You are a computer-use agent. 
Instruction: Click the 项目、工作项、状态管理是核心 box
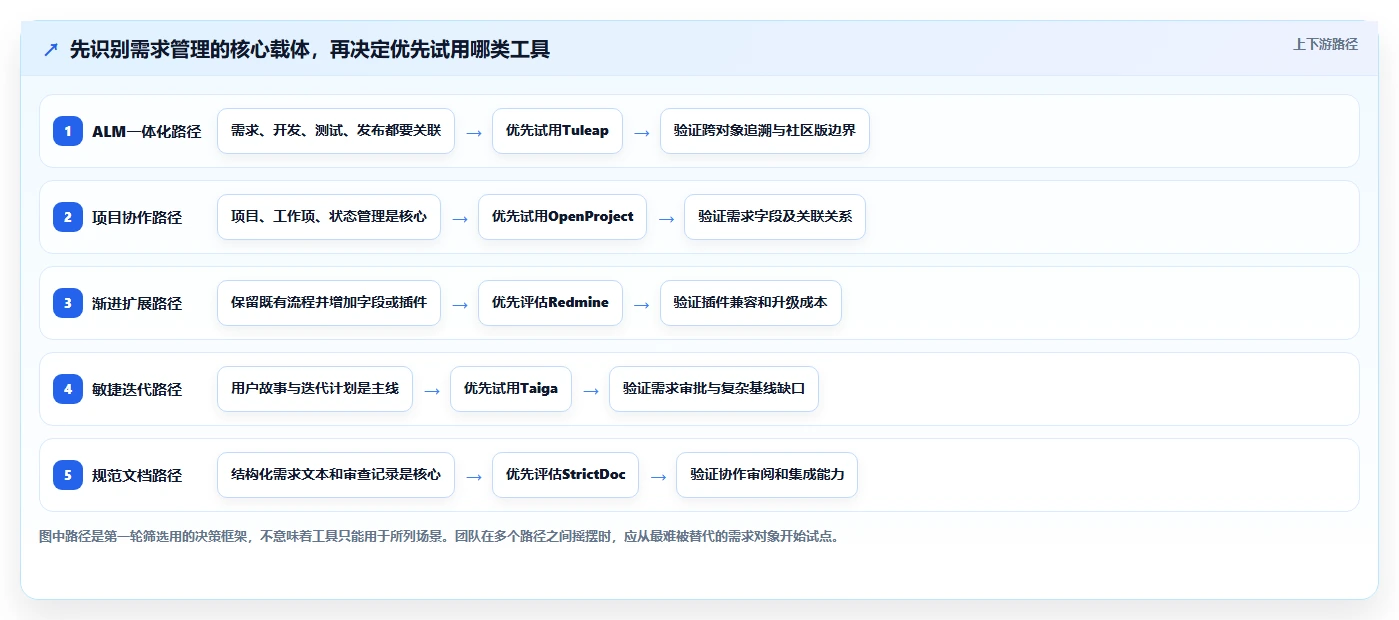(329, 217)
